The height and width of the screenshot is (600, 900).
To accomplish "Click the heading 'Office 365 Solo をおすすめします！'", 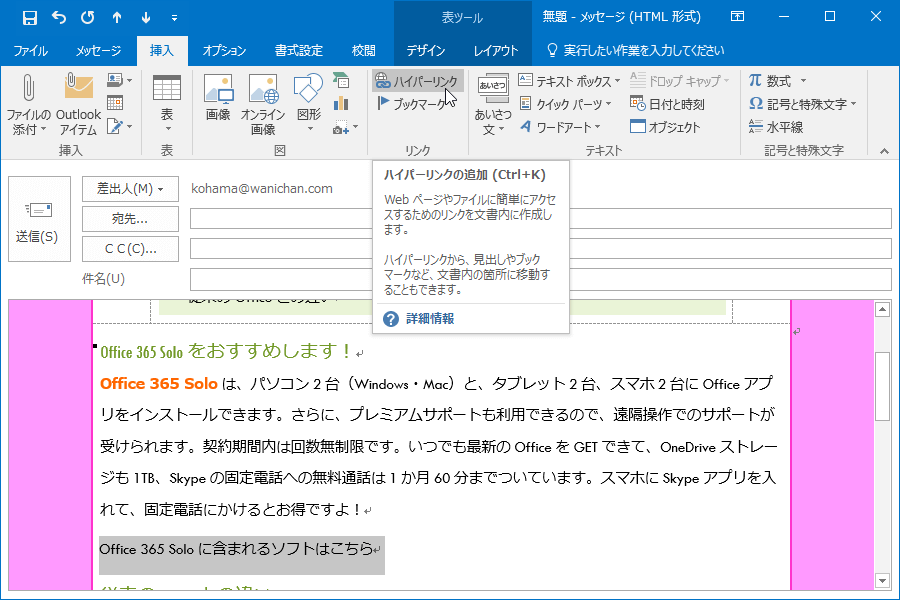I will pos(226,351).
